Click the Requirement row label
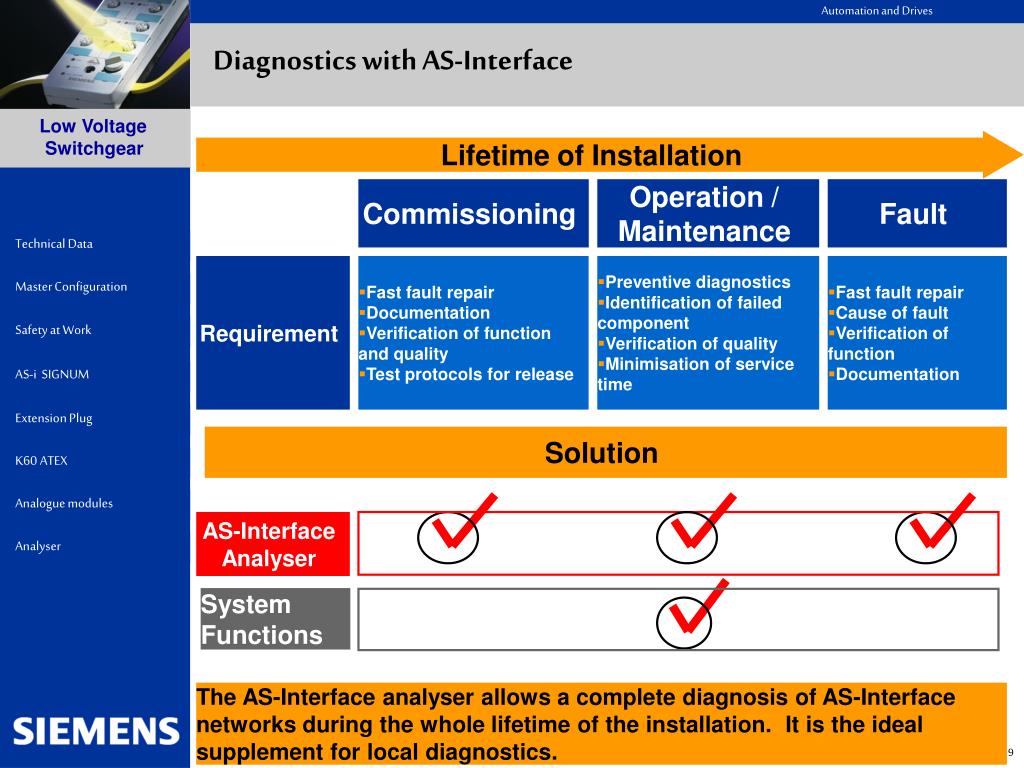The height and width of the screenshot is (768, 1024). (x=272, y=333)
